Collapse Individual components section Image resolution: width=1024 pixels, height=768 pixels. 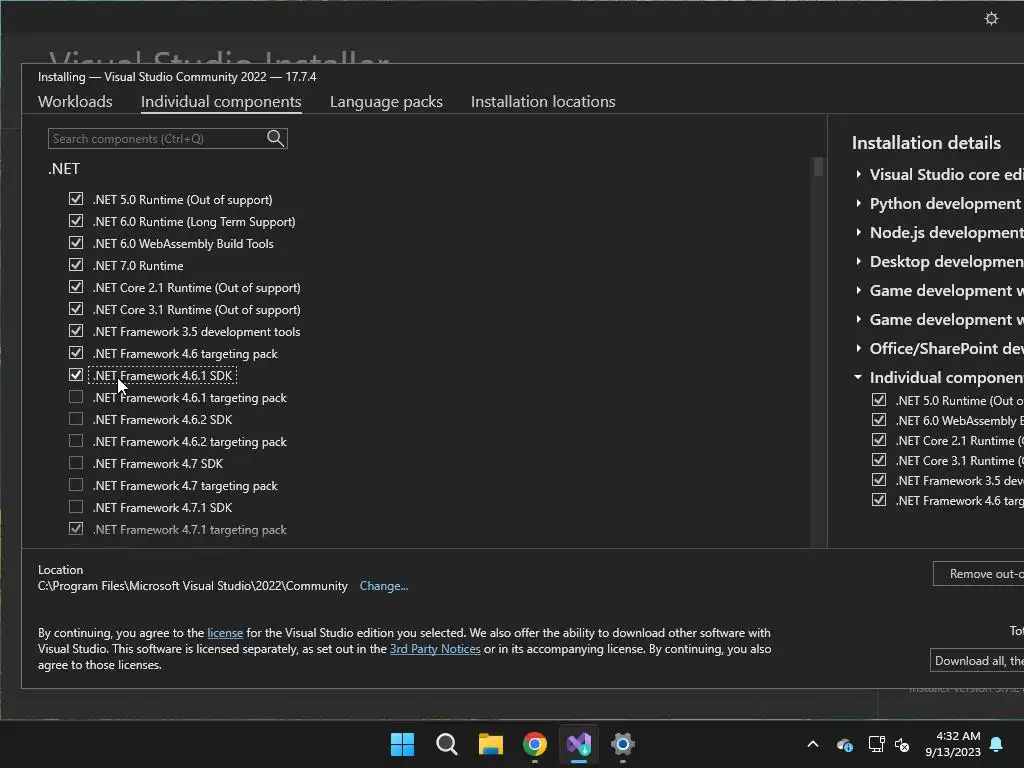(858, 377)
